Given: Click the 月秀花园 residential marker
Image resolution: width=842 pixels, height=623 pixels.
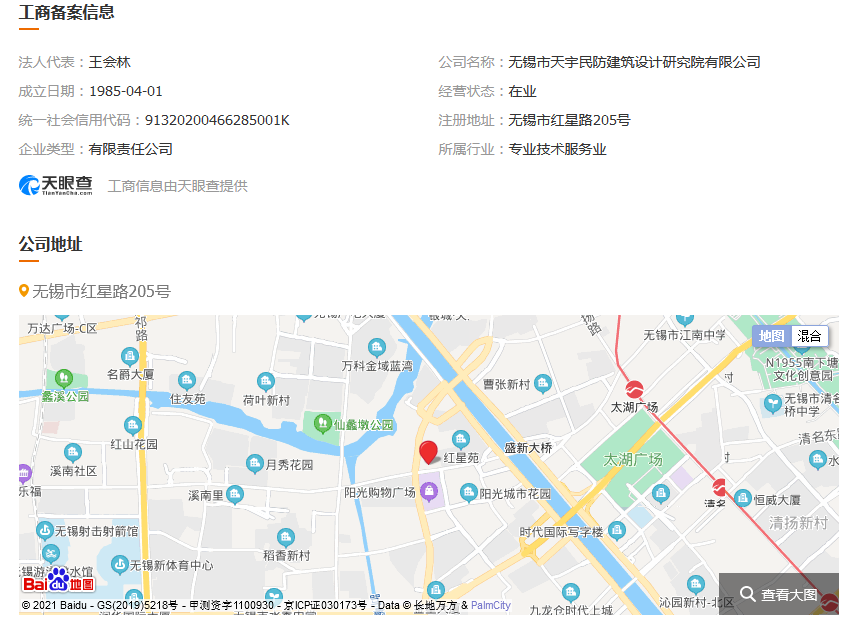Looking at the screenshot, I should (255, 463).
